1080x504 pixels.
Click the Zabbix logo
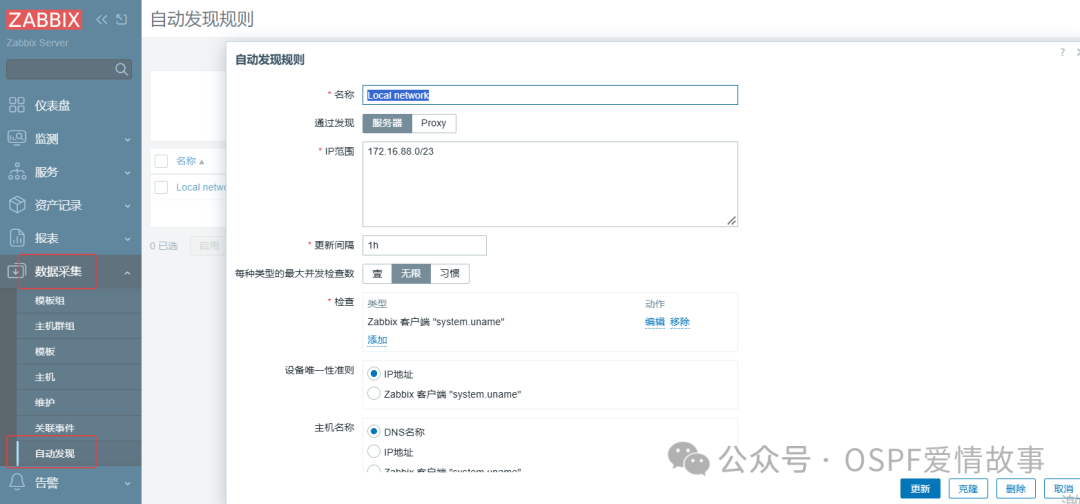[x=45, y=19]
